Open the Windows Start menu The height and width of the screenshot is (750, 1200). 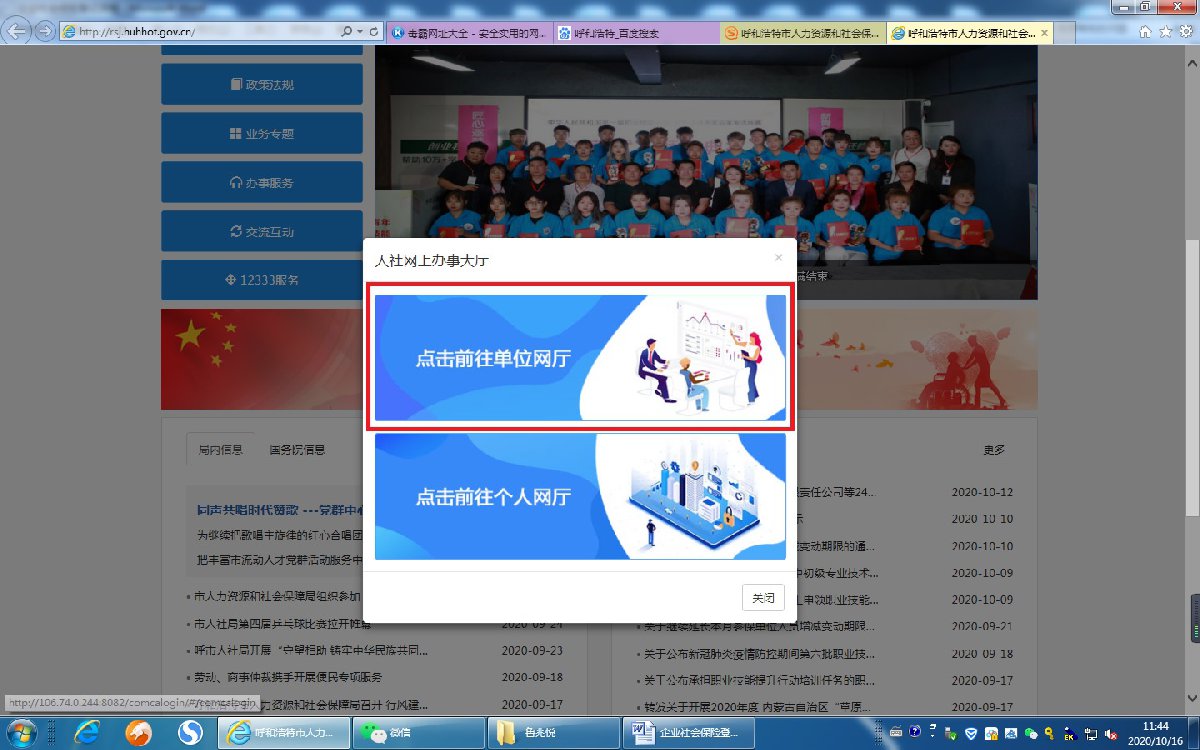[x=21, y=733]
